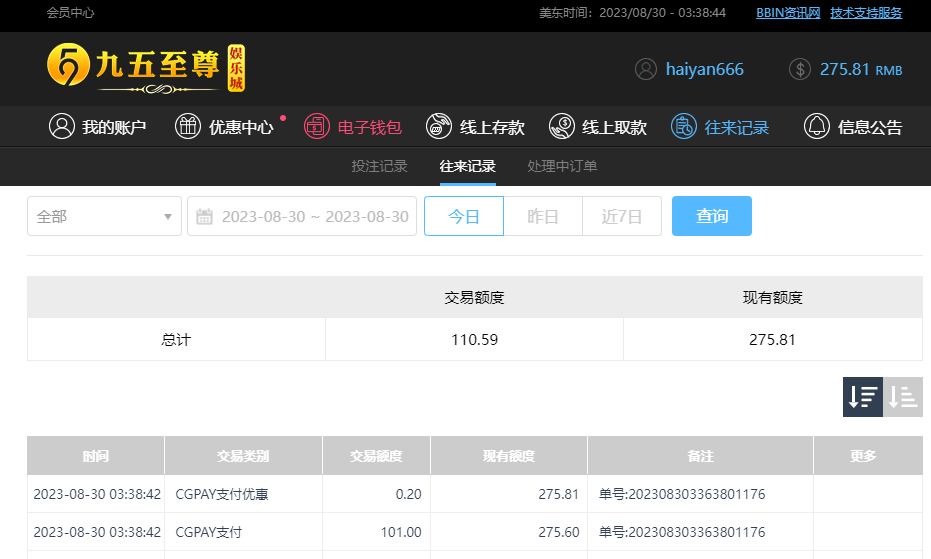This screenshot has width=931, height=559.
Task: Click the 往来记录 records icon
Action: [683, 127]
